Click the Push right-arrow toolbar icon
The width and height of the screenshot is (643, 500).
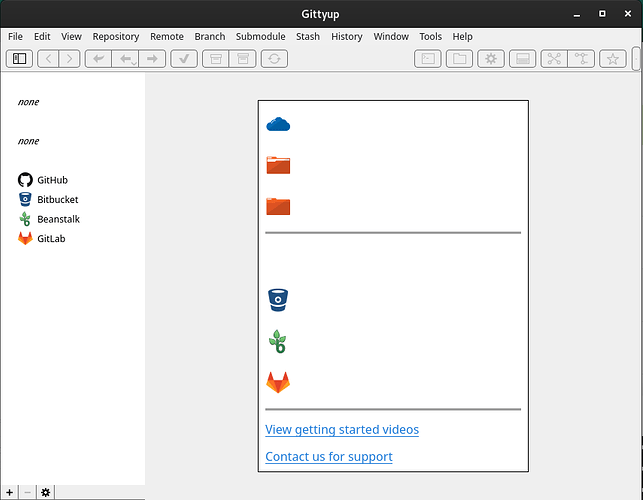point(152,59)
